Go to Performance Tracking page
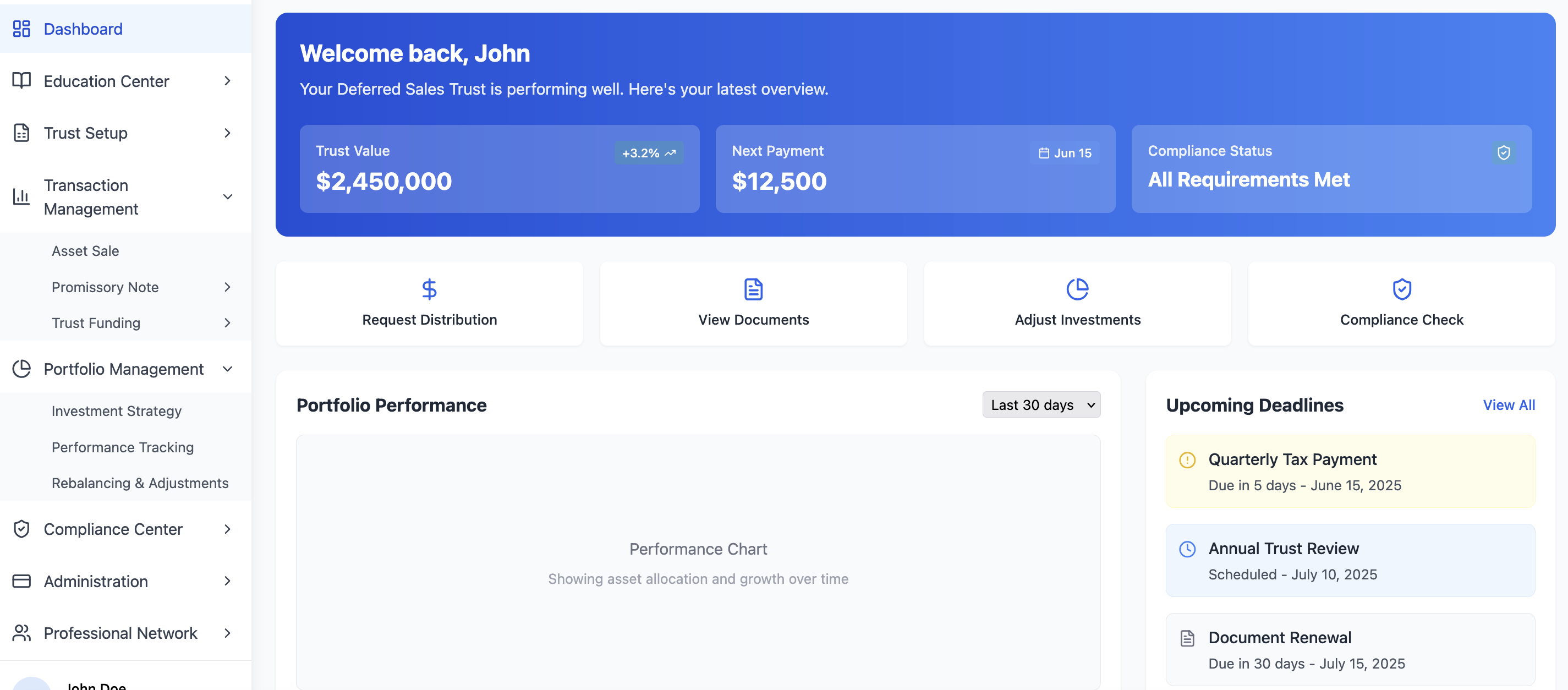The height and width of the screenshot is (690, 1568). (x=122, y=447)
